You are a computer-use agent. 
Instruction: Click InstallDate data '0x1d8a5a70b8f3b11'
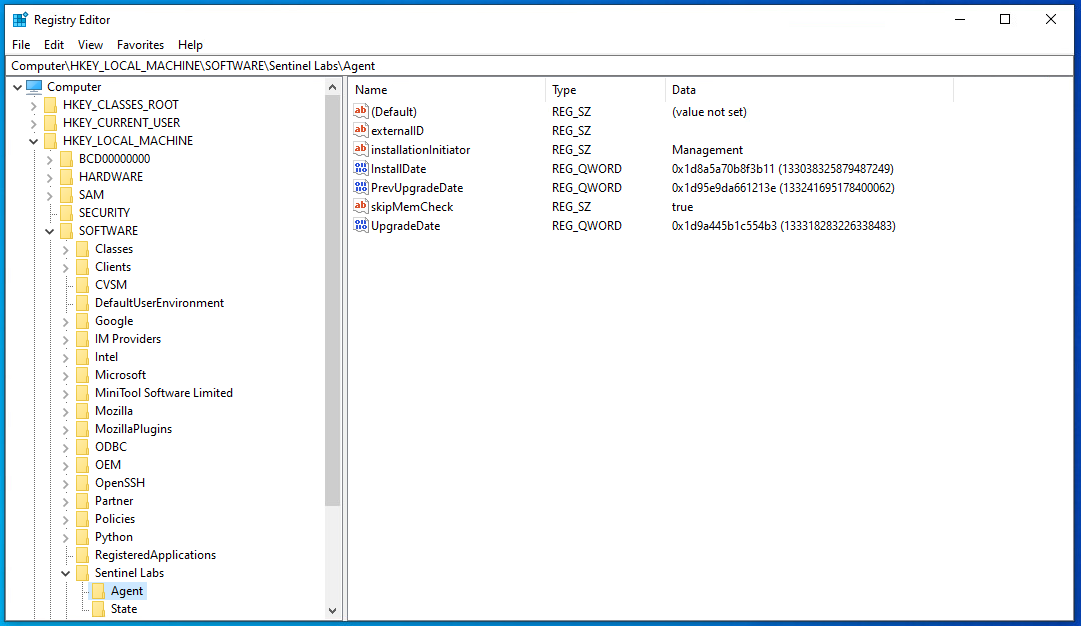(x=723, y=169)
